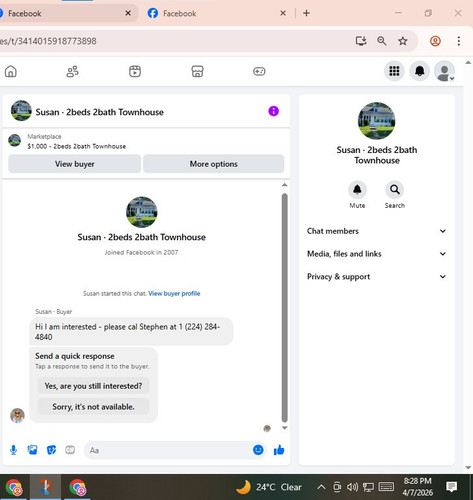Click the chat header title Susan Townhouse
473x500 pixels.
(100, 112)
